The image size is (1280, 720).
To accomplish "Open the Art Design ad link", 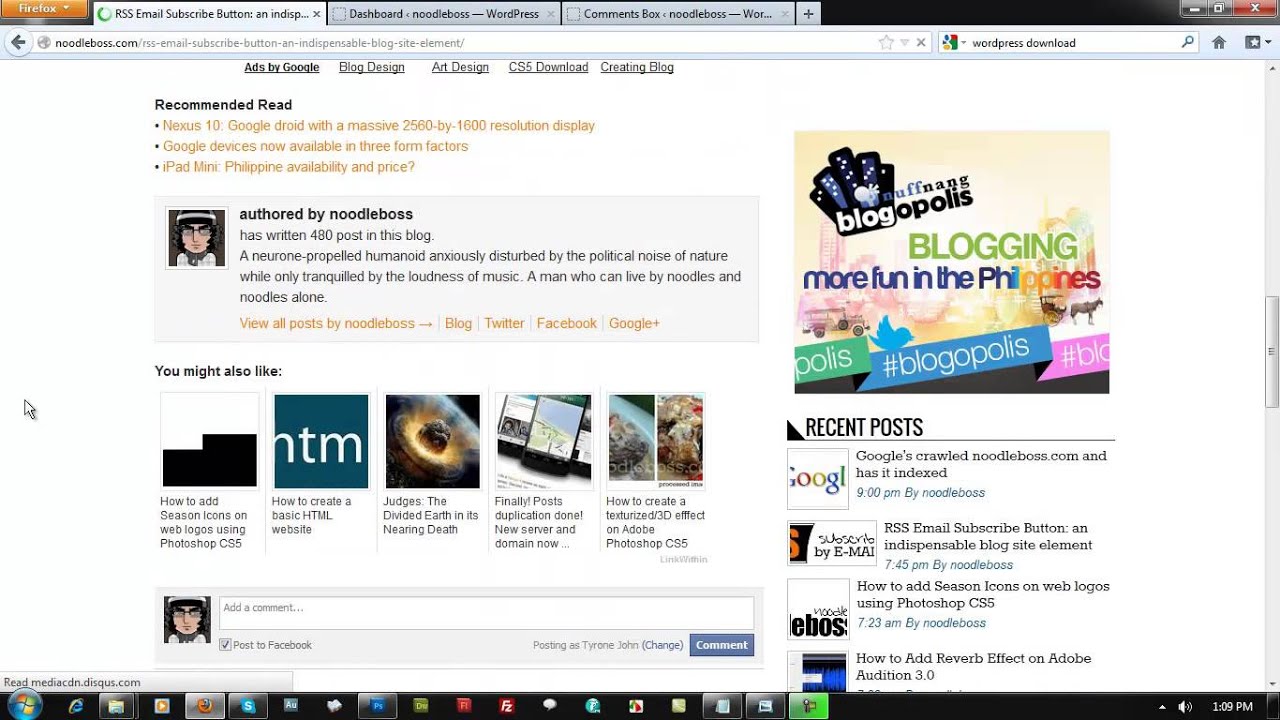I will point(460,67).
